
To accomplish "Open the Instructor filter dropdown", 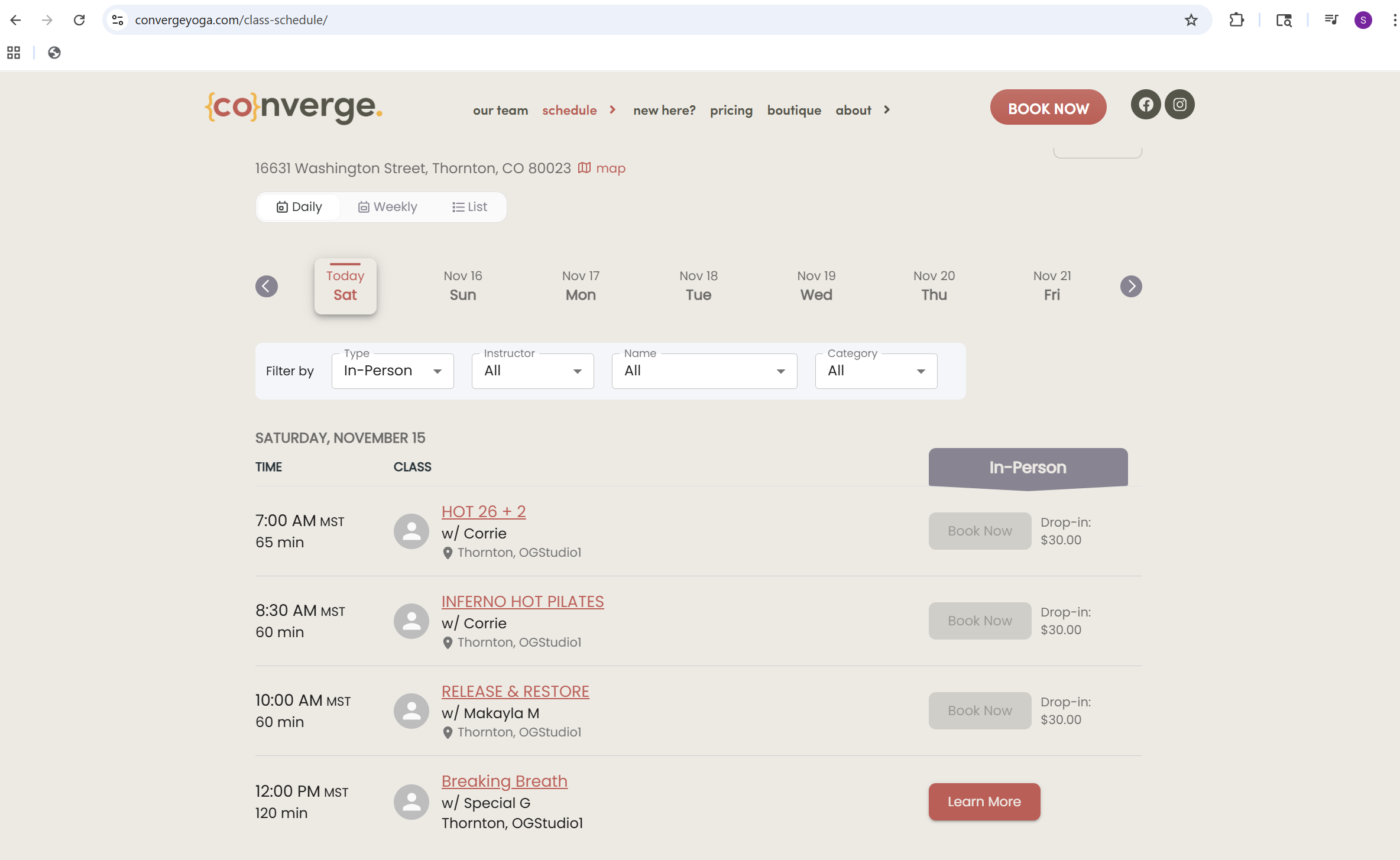I will tap(532, 371).
